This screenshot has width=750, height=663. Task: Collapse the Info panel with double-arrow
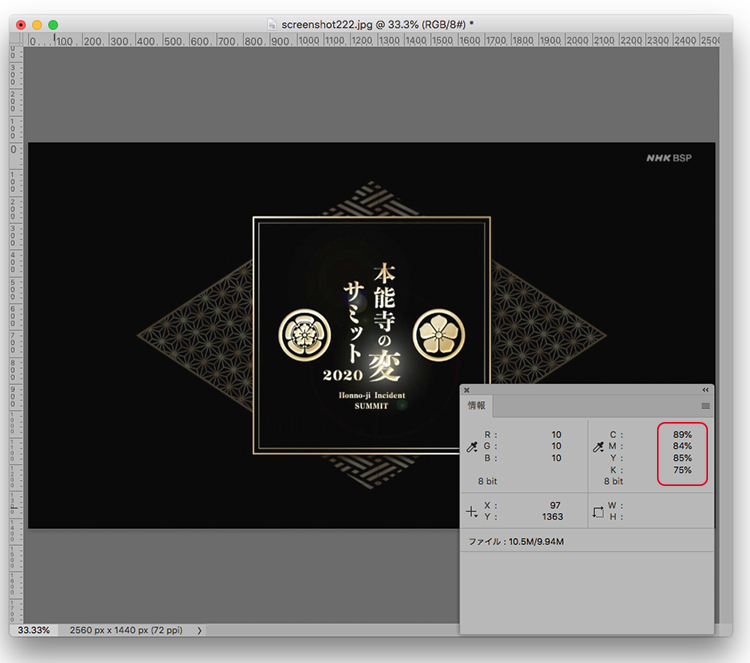pos(705,389)
